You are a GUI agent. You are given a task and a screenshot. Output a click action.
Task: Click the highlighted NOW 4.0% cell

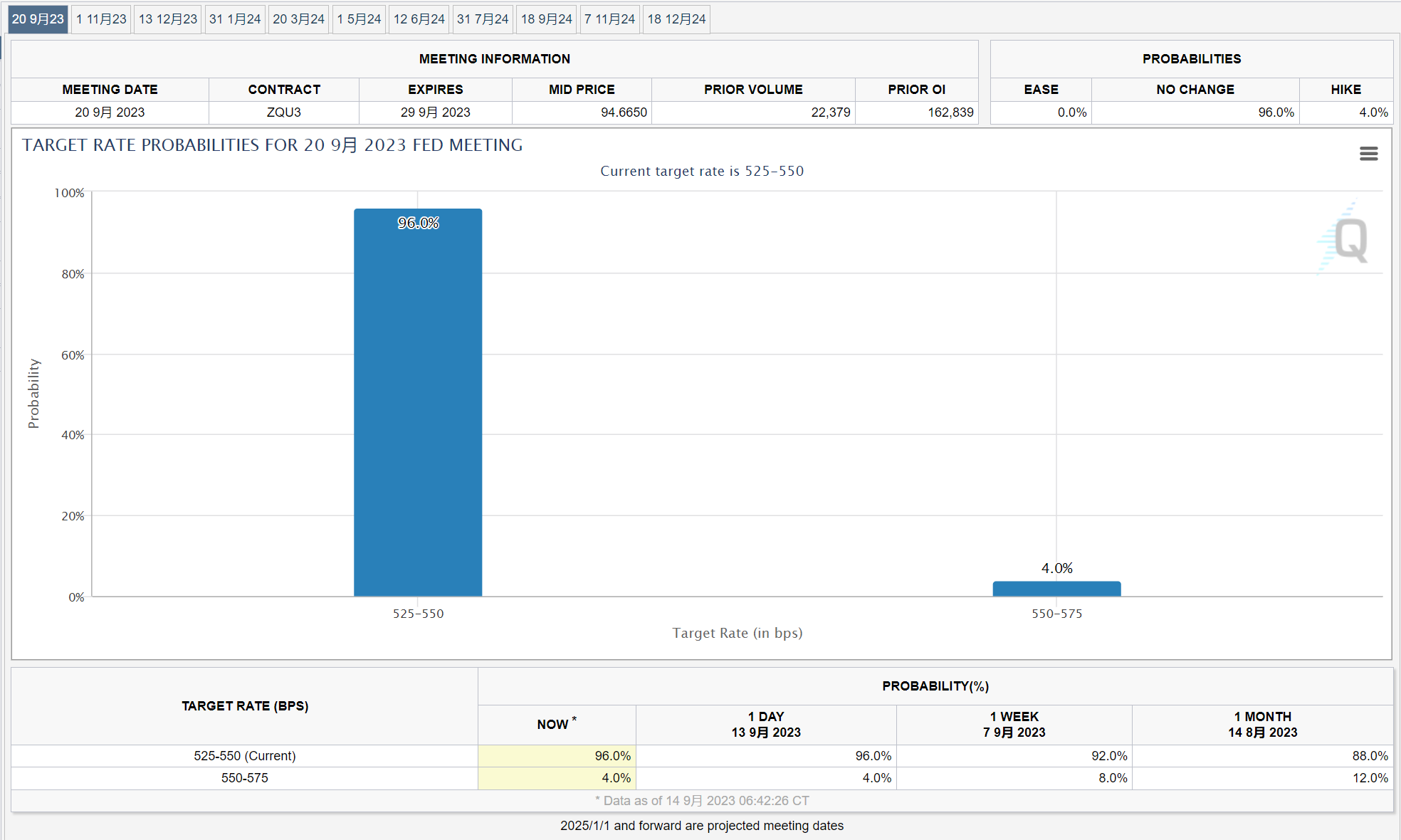click(557, 778)
